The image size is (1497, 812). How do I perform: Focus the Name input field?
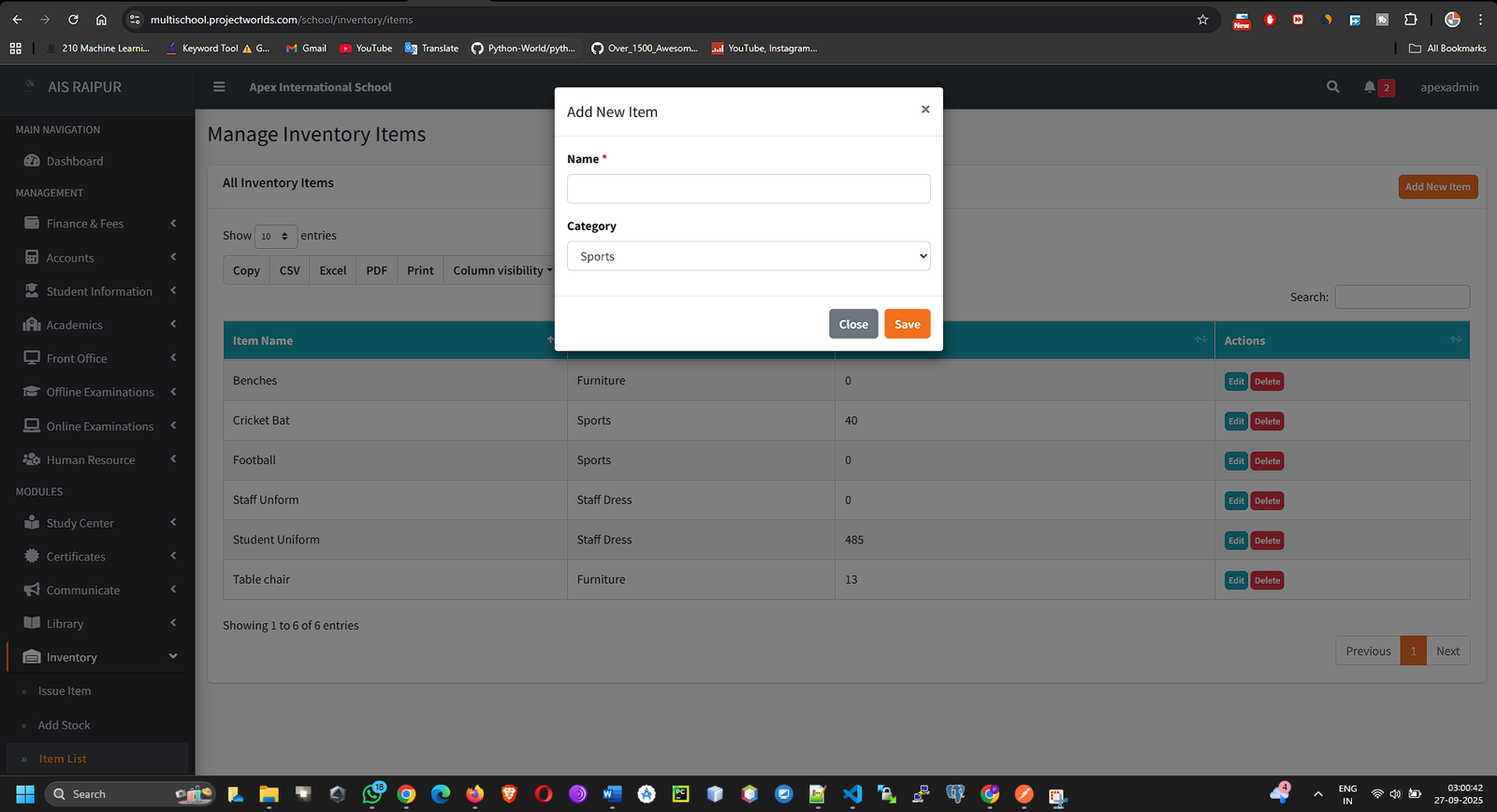pyautogui.click(x=748, y=189)
